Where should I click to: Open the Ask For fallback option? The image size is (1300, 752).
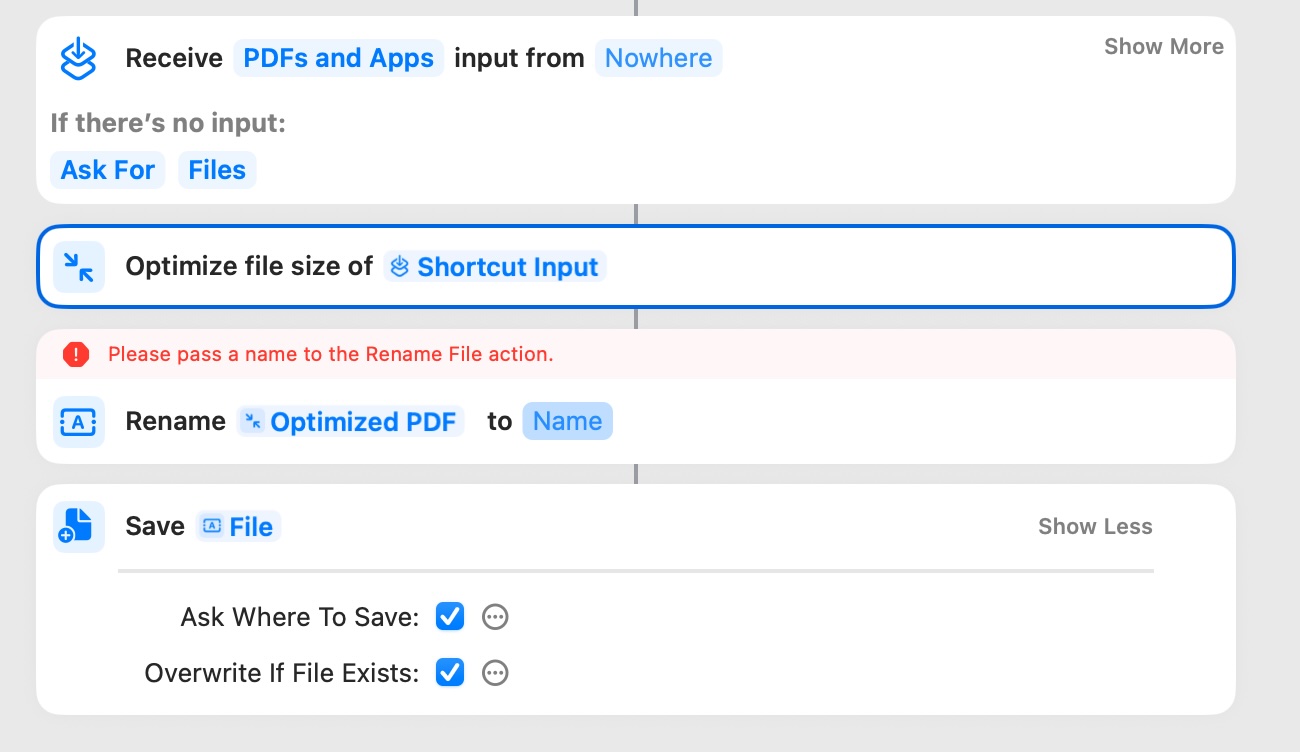click(x=107, y=170)
